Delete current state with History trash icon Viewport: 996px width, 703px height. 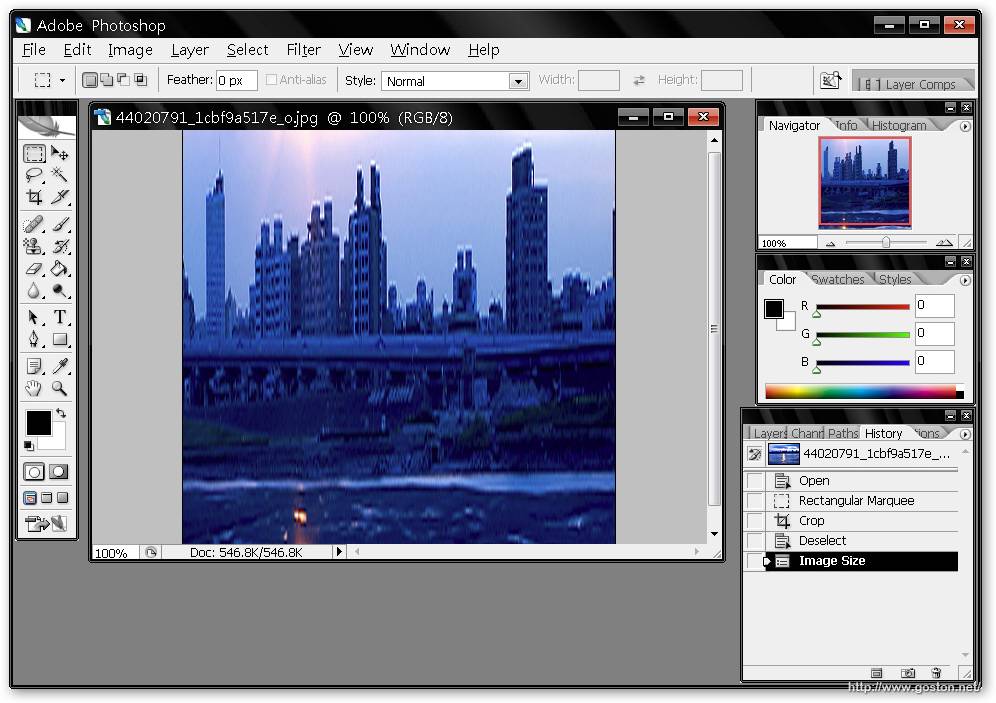click(936, 673)
